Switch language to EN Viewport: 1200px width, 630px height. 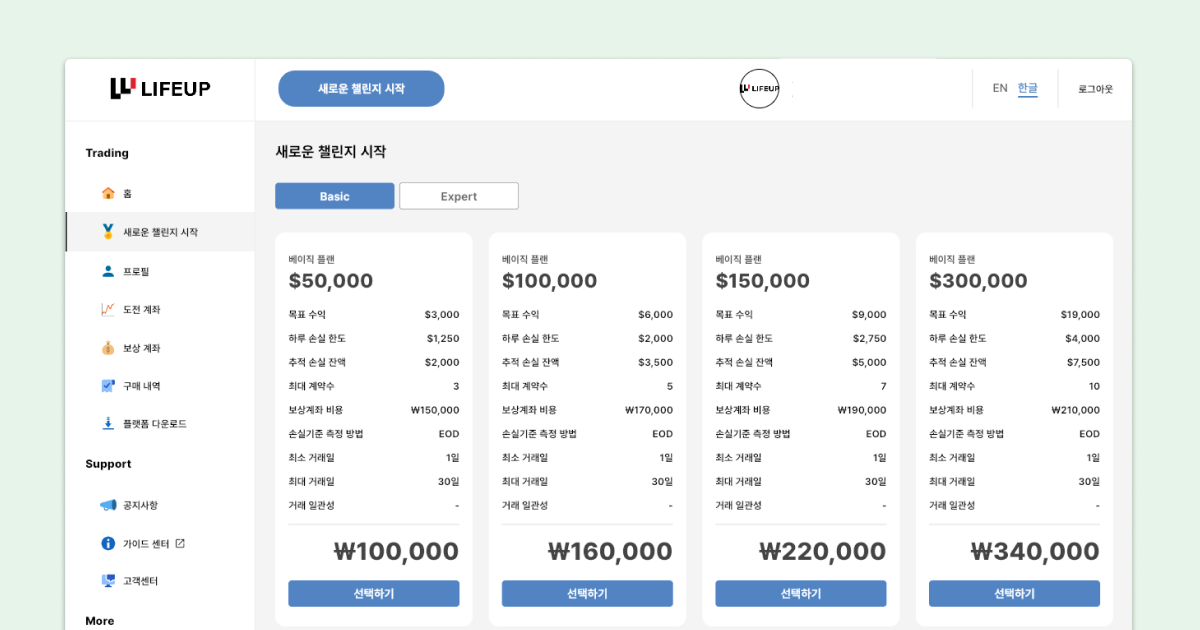tap(1000, 88)
